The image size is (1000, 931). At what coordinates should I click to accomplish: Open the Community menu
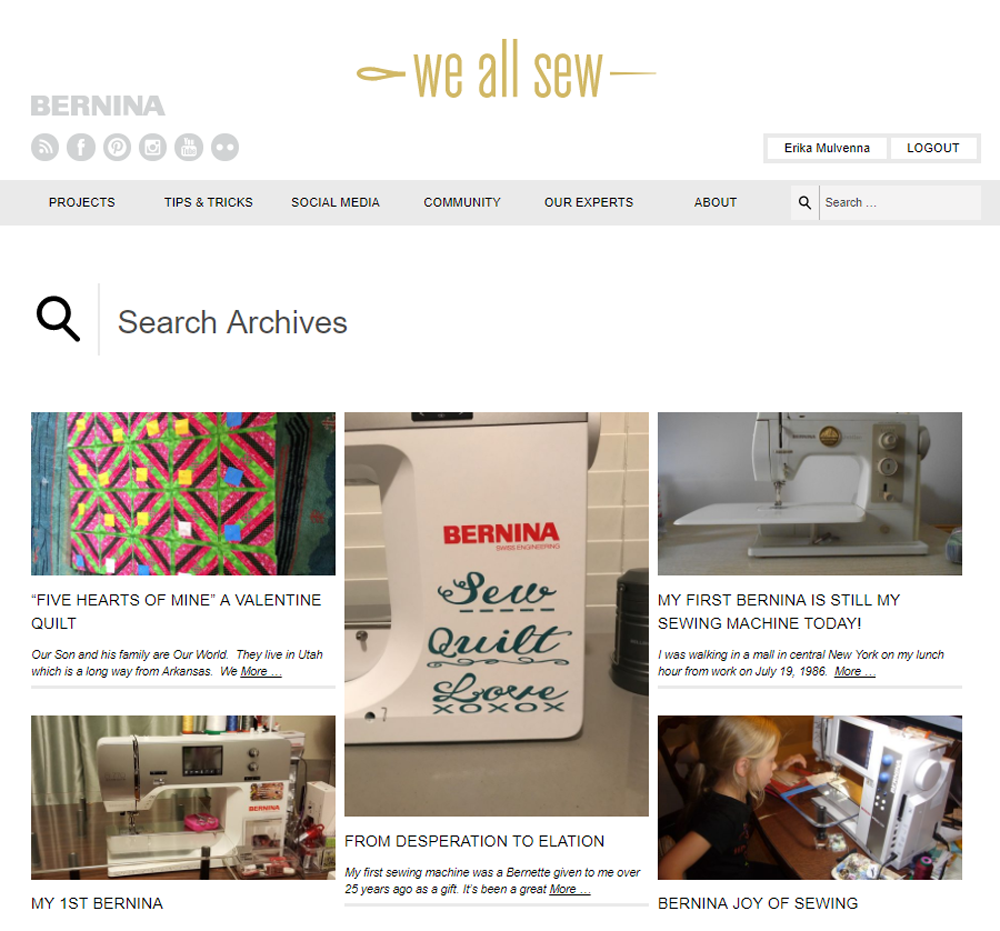pyautogui.click(x=462, y=203)
